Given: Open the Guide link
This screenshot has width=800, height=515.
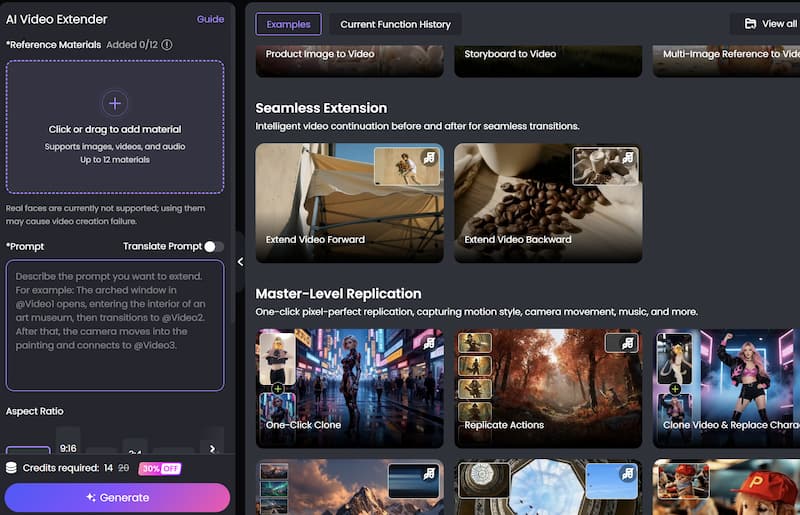Looking at the screenshot, I should point(210,19).
